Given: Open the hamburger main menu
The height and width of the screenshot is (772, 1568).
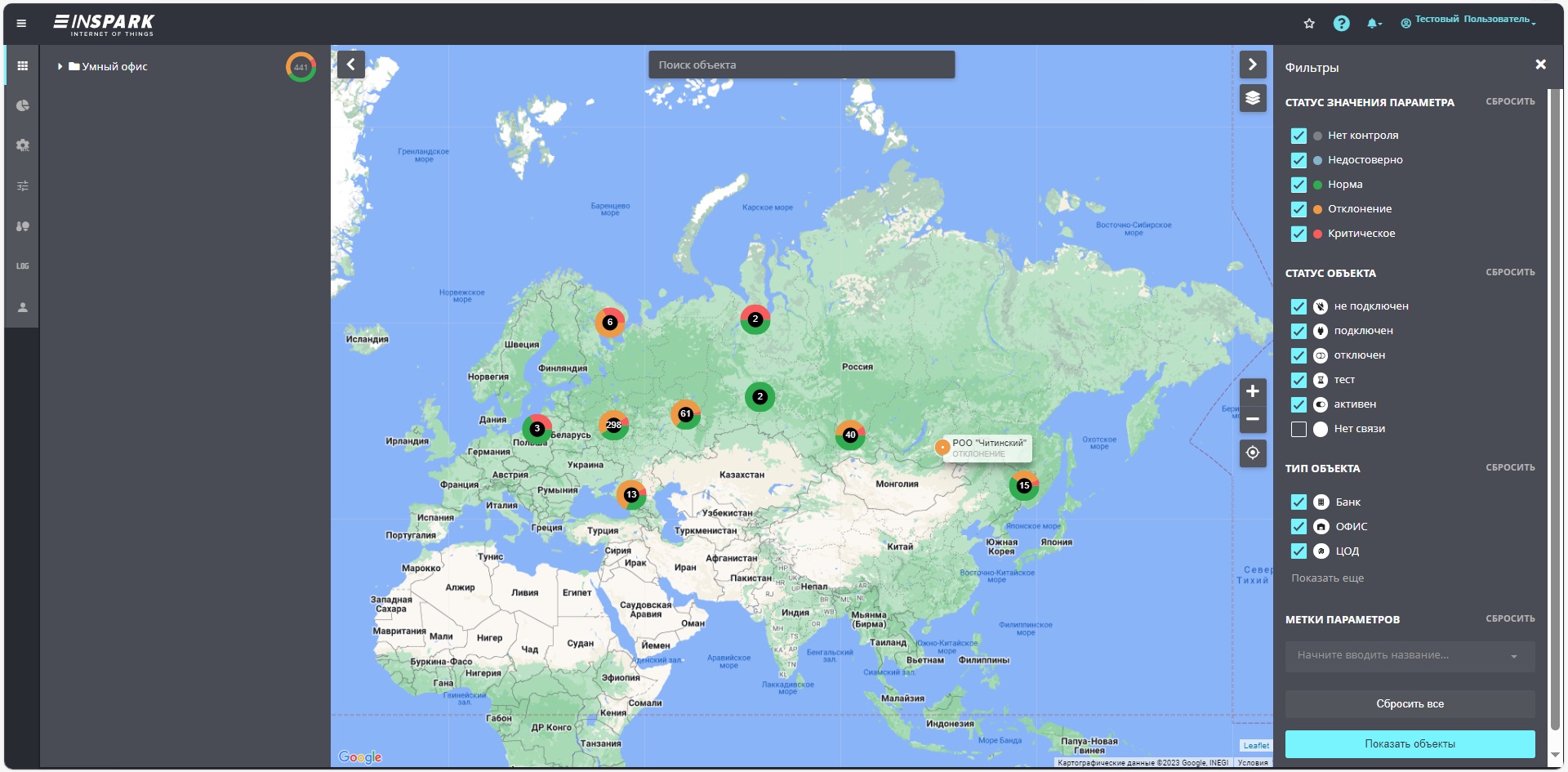Looking at the screenshot, I should pos(21,24).
